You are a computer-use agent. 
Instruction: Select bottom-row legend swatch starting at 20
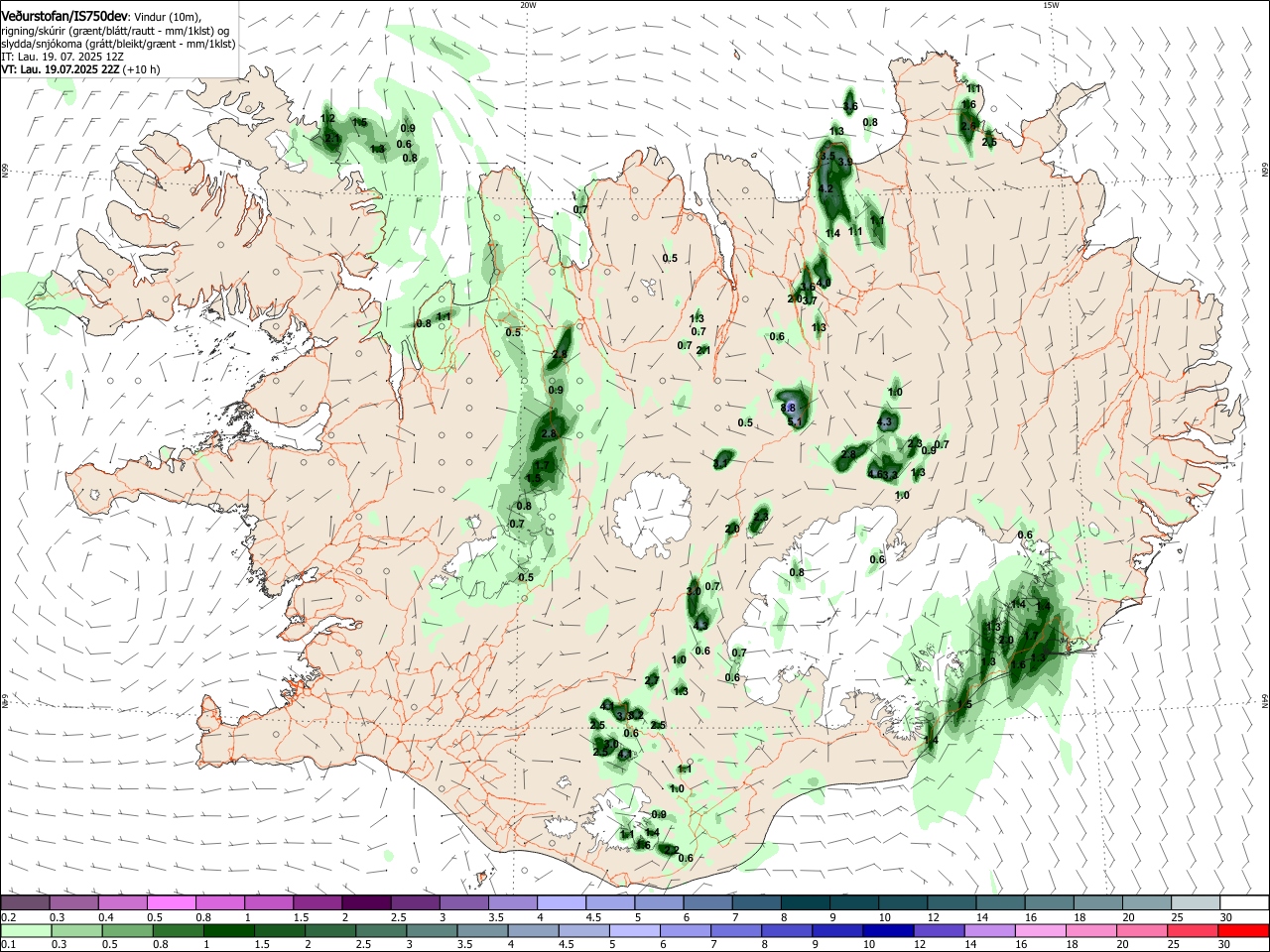(x=1142, y=930)
